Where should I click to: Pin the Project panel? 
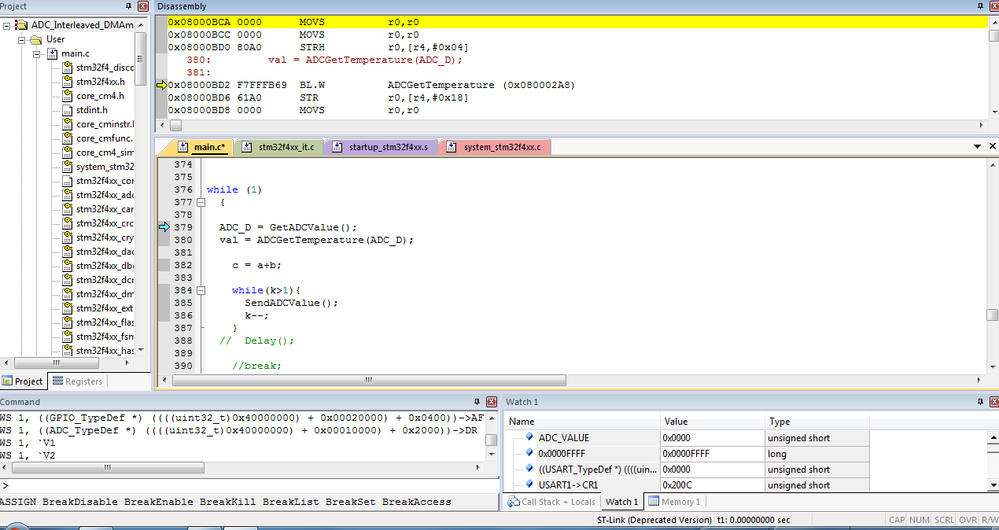click(129, 7)
